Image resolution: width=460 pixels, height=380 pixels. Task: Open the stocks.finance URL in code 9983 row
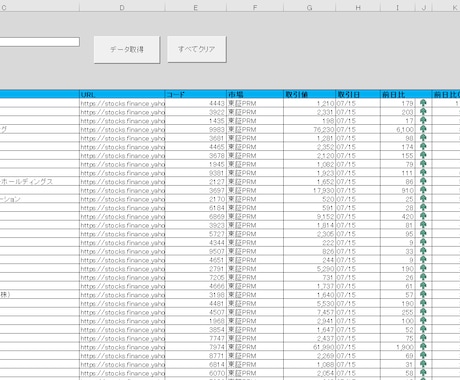(x=122, y=129)
